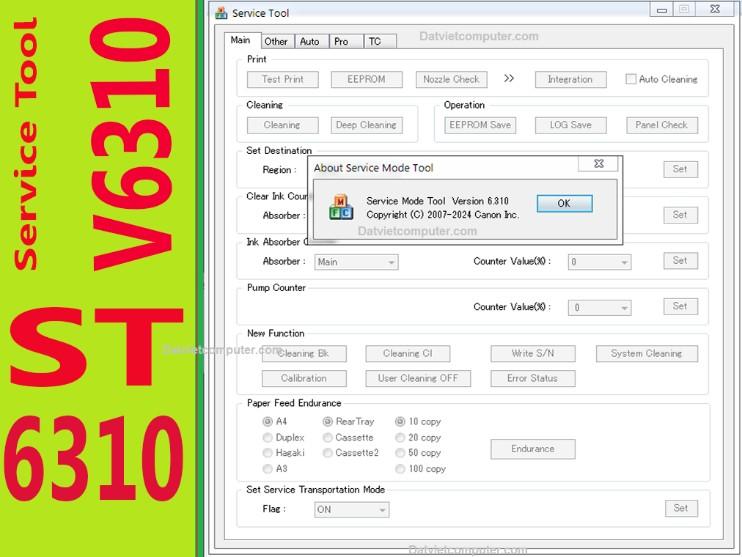
Task: Select 20 copy radio button
Action: (x=400, y=437)
